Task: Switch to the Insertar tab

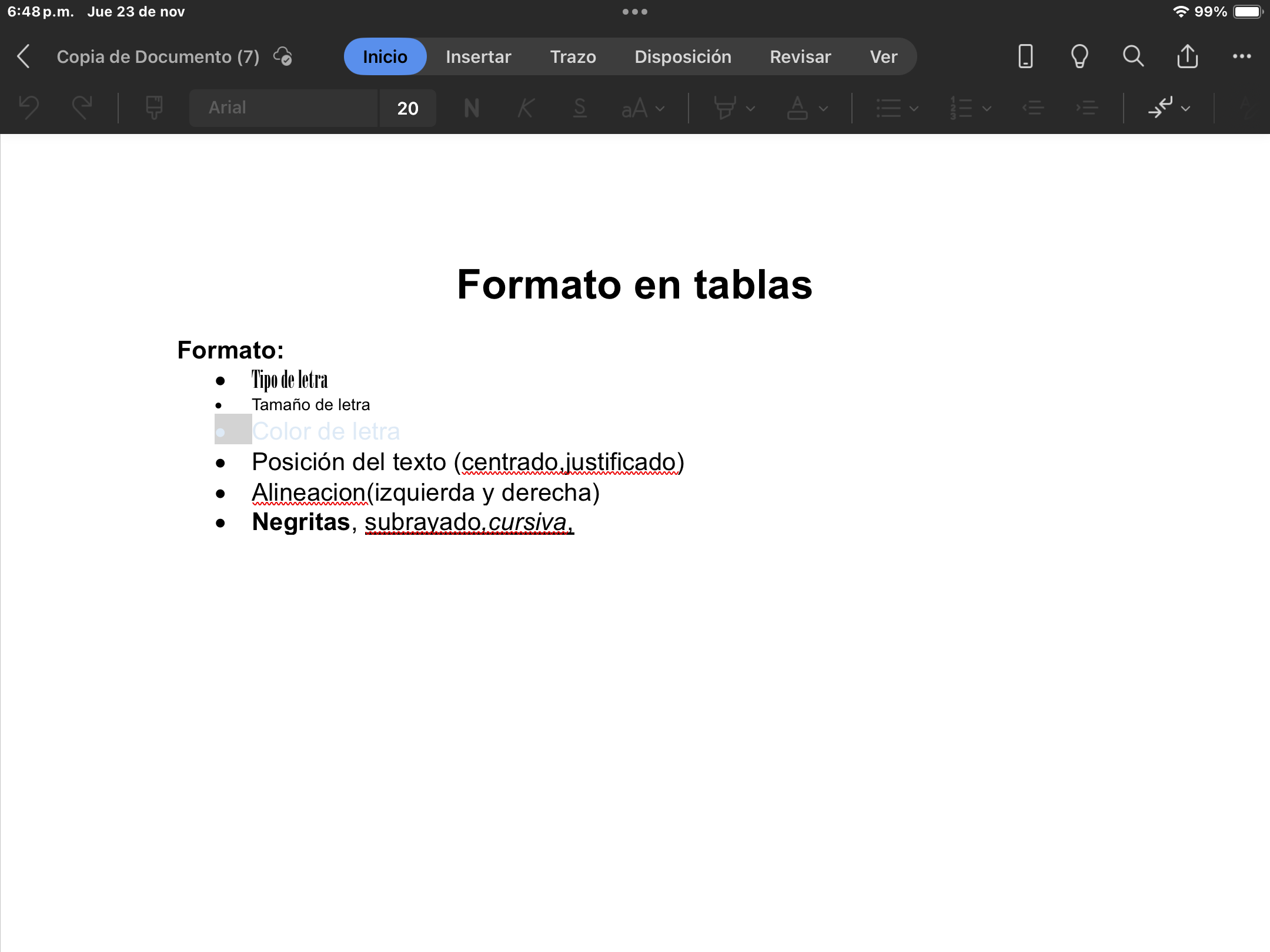Action: (x=478, y=56)
